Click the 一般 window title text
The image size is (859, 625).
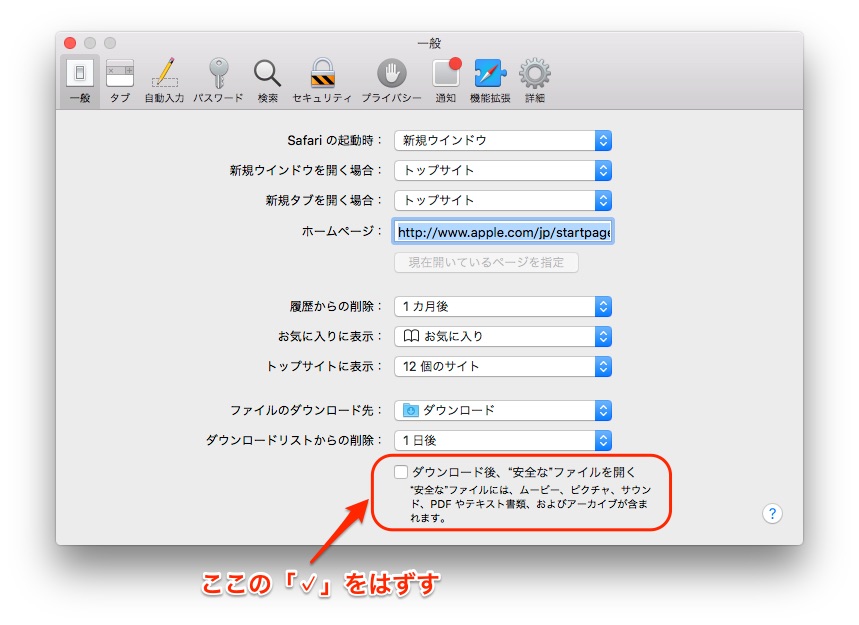click(x=429, y=43)
